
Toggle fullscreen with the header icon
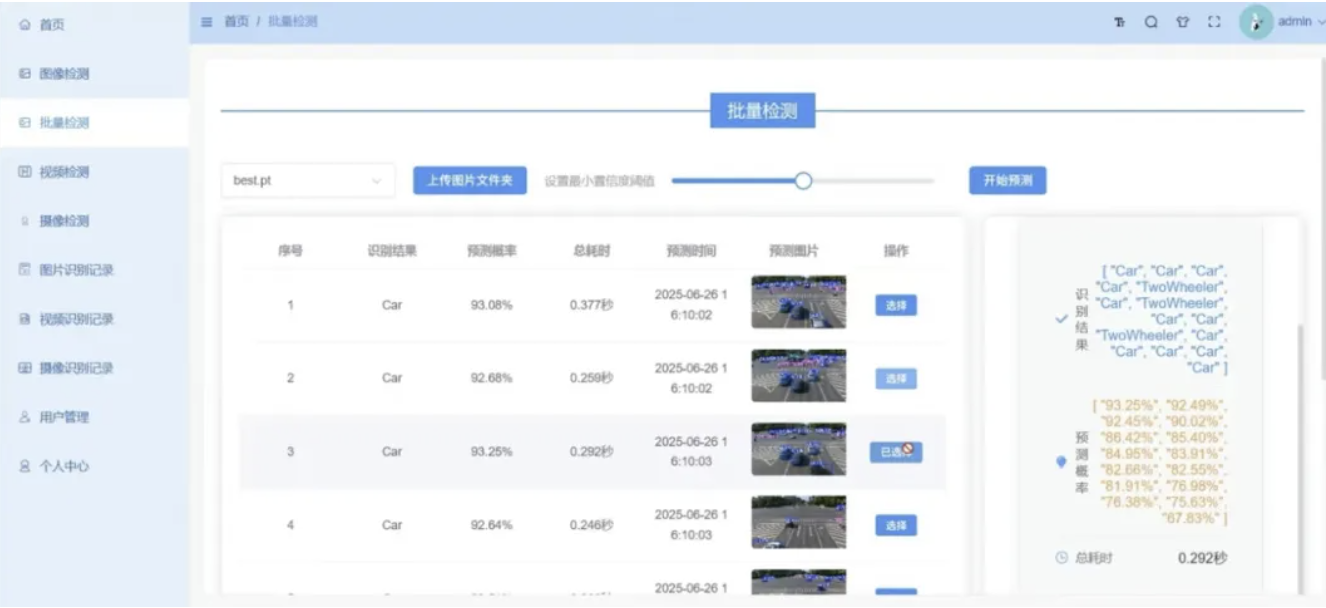[1215, 22]
